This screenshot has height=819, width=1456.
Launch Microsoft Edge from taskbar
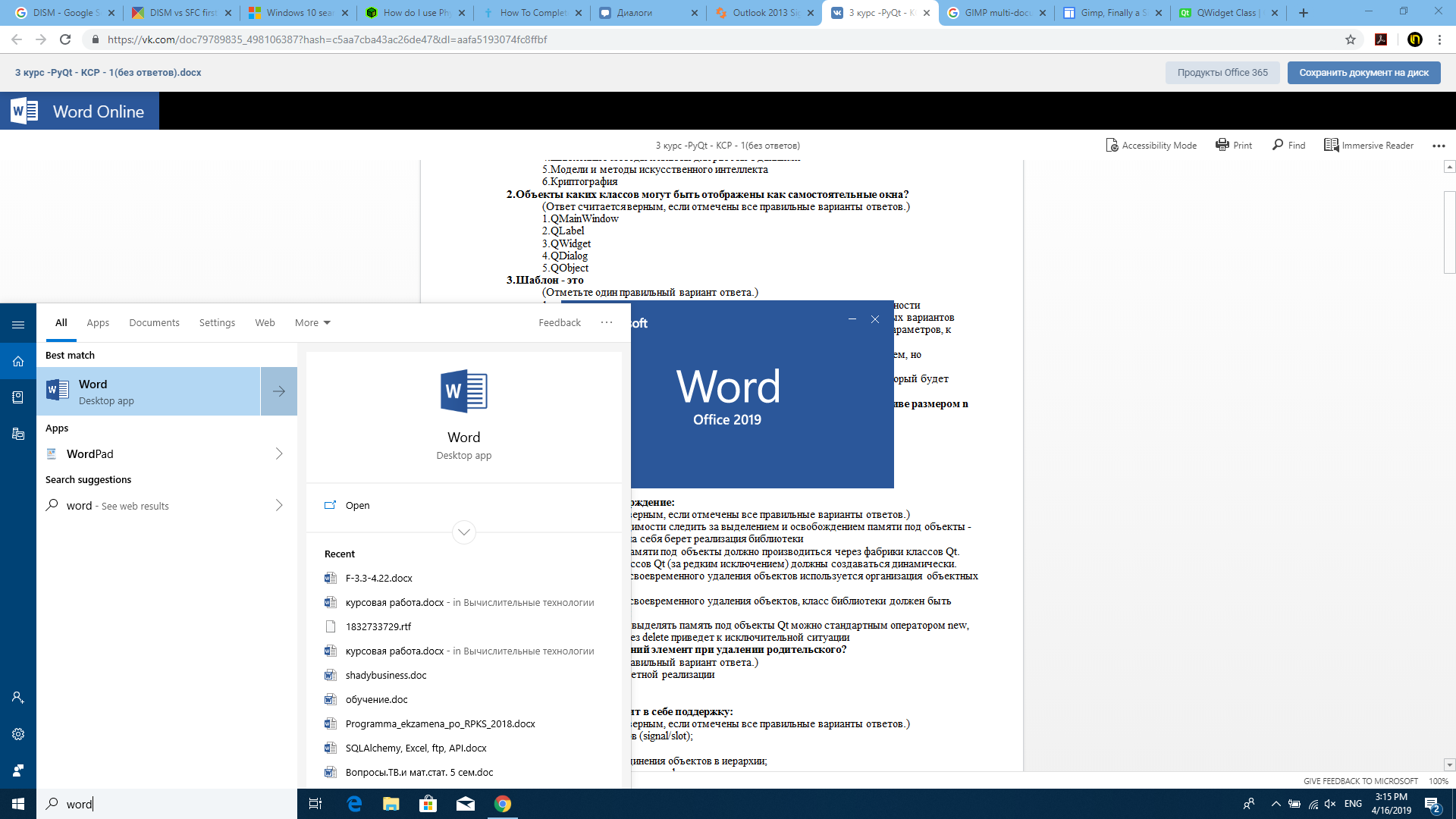point(354,804)
